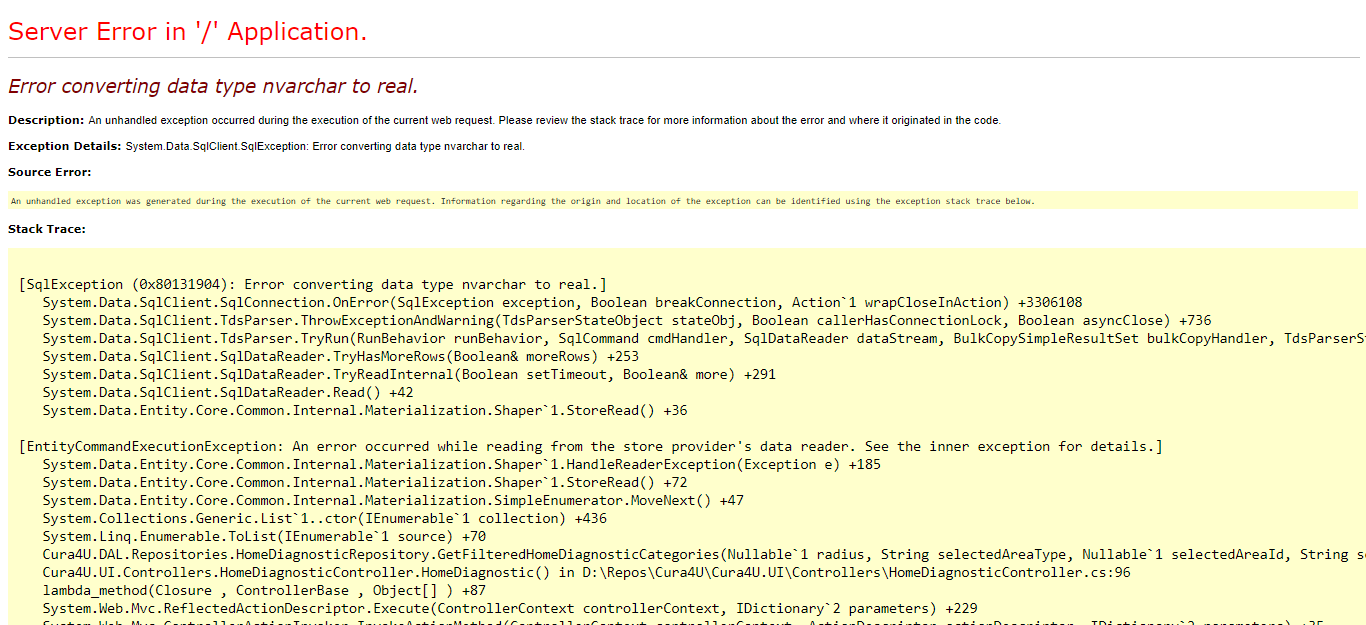Image resolution: width=1366 pixels, height=625 pixels.
Task: Click the italic 'Error converting data type' subtitle
Action: (x=212, y=87)
